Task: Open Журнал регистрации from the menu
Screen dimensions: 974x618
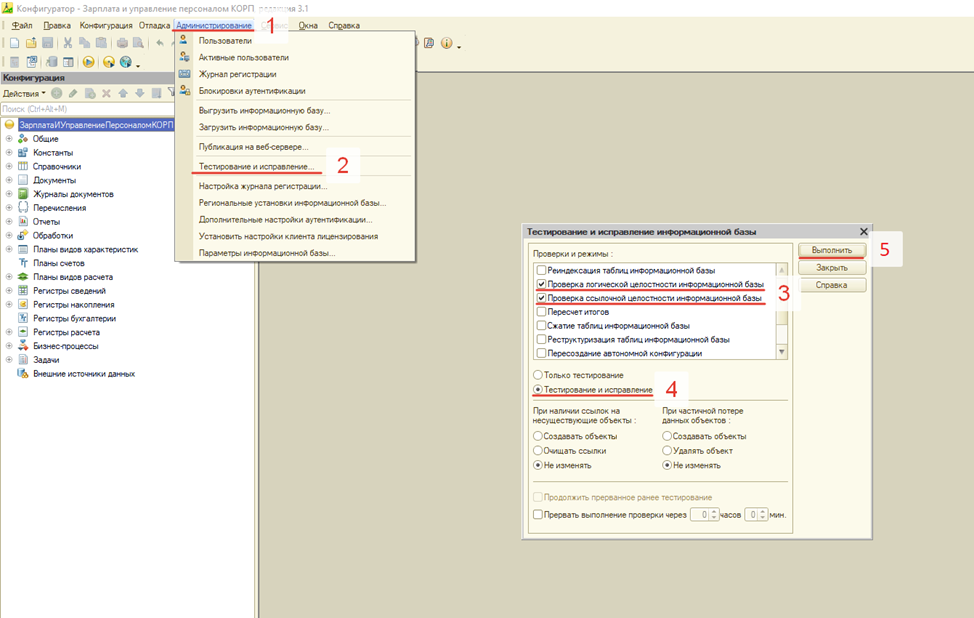Action: click(x=237, y=74)
